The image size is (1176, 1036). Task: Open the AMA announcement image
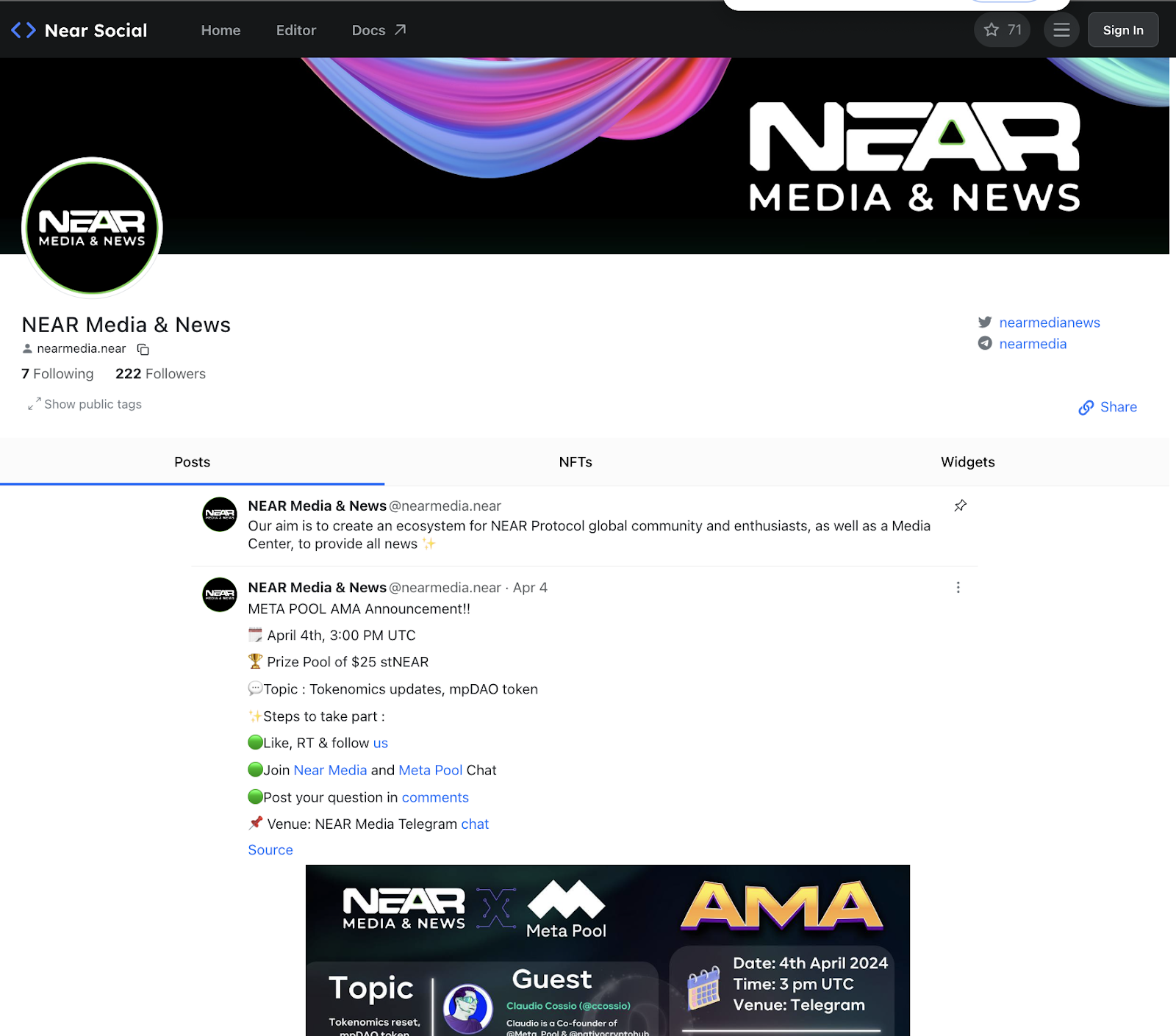608,950
